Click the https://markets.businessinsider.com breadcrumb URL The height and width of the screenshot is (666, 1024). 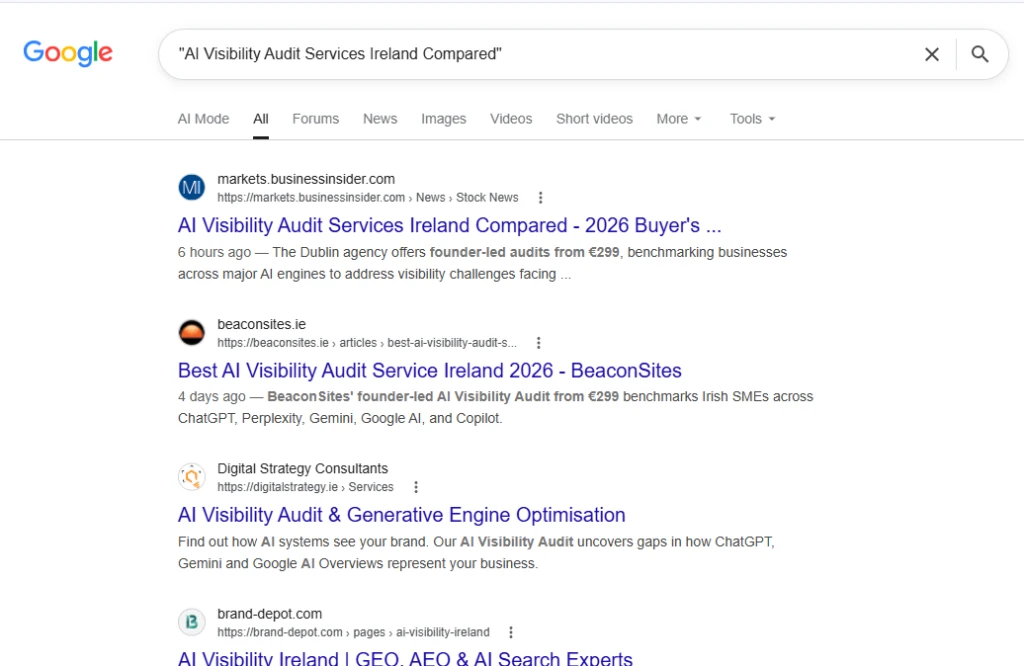click(368, 197)
